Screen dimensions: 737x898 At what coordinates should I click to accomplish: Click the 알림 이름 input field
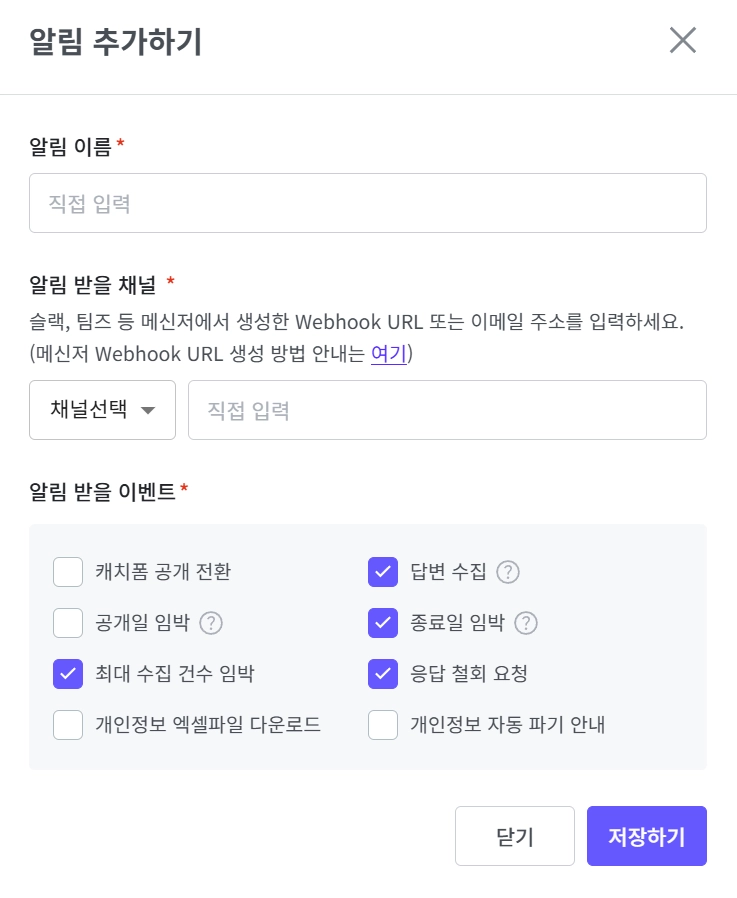coord(368,204)
